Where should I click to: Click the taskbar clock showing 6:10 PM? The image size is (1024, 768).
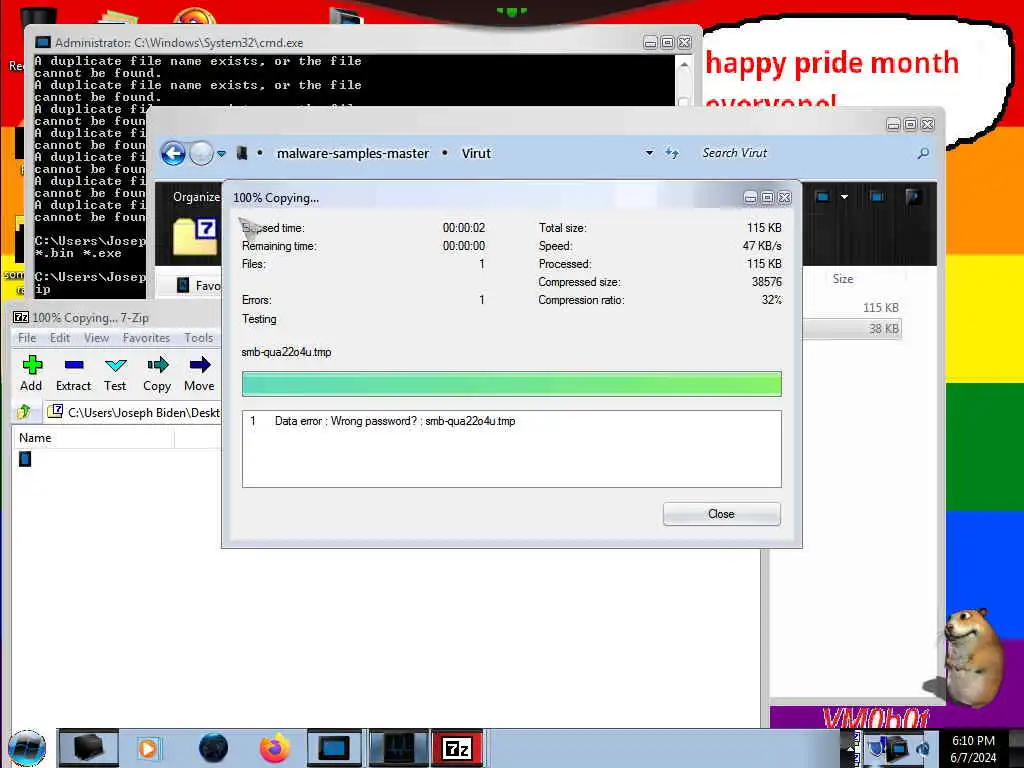973,748
